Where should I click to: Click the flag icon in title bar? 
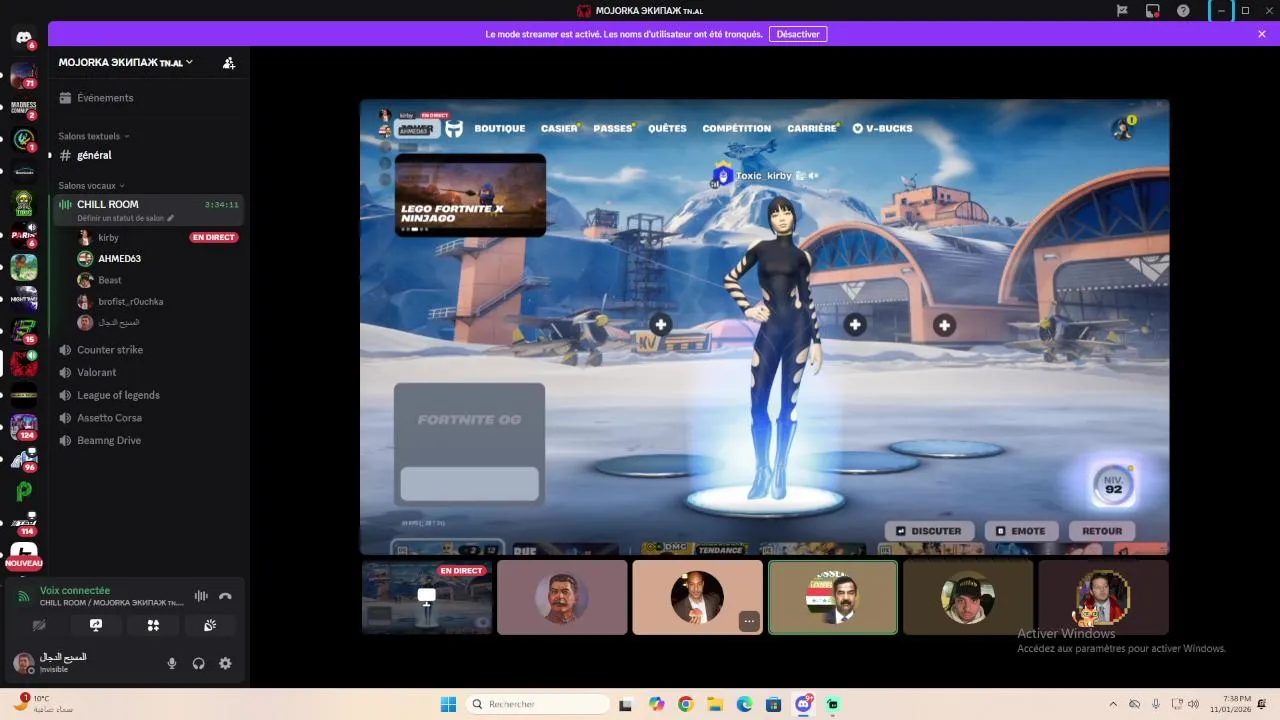click(1123, 11)
